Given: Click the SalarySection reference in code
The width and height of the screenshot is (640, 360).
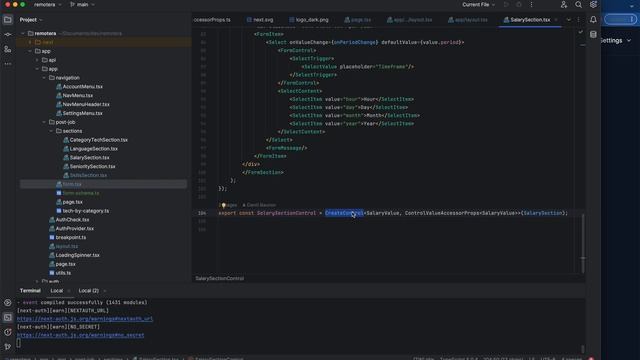Looking at the screenshot, I should coord(542,213).
